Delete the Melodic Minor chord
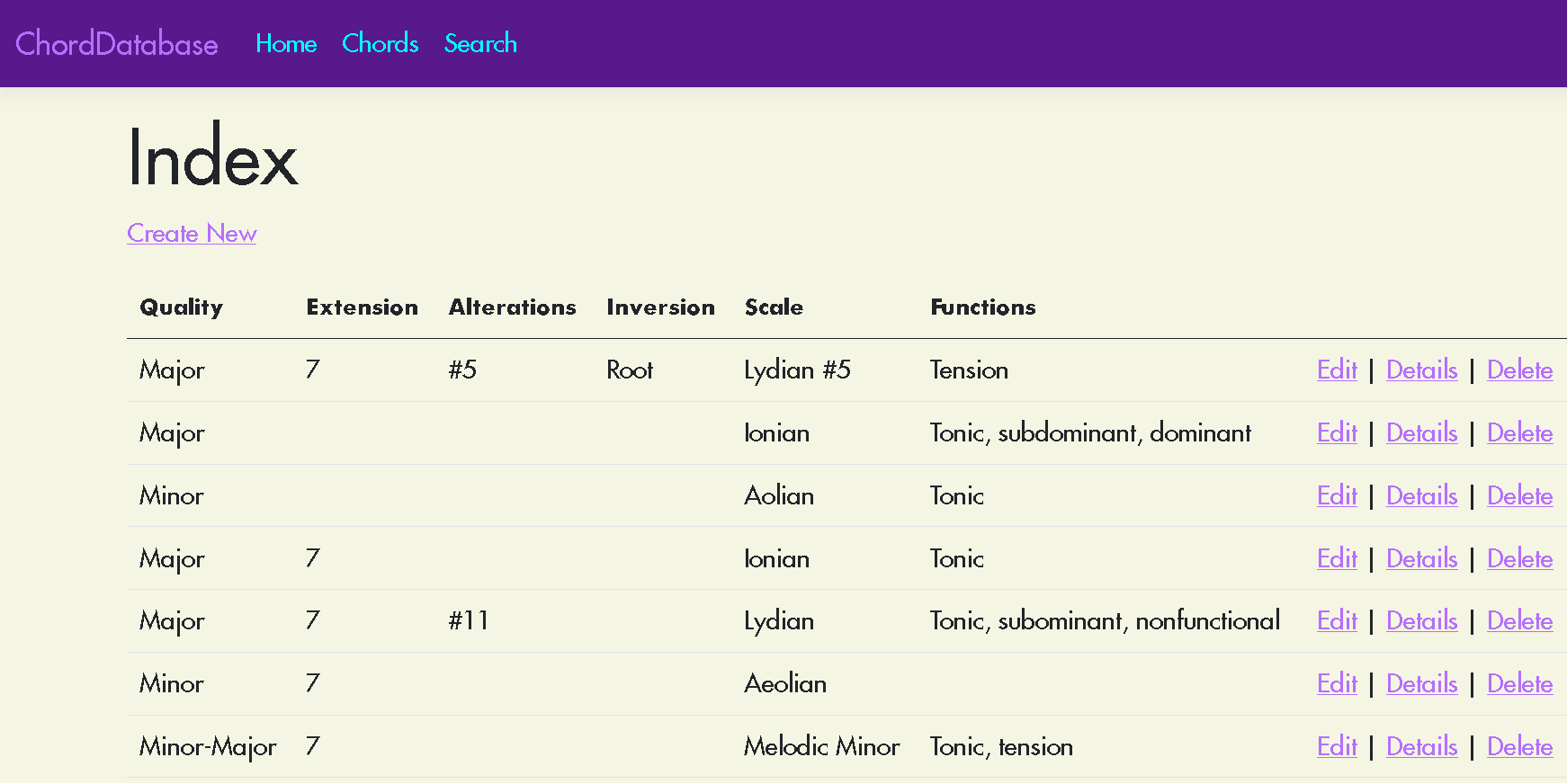This screenshot has height=784, width=1567. 1519,746
